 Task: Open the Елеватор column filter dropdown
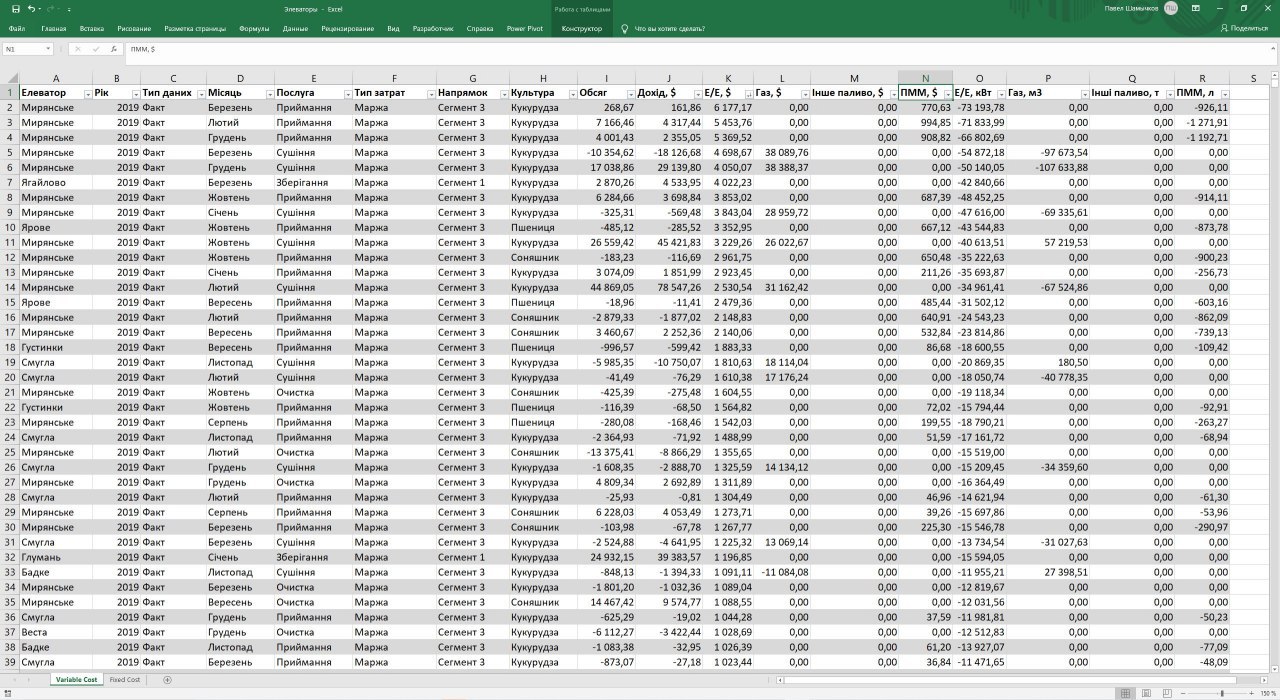point(87,93)
